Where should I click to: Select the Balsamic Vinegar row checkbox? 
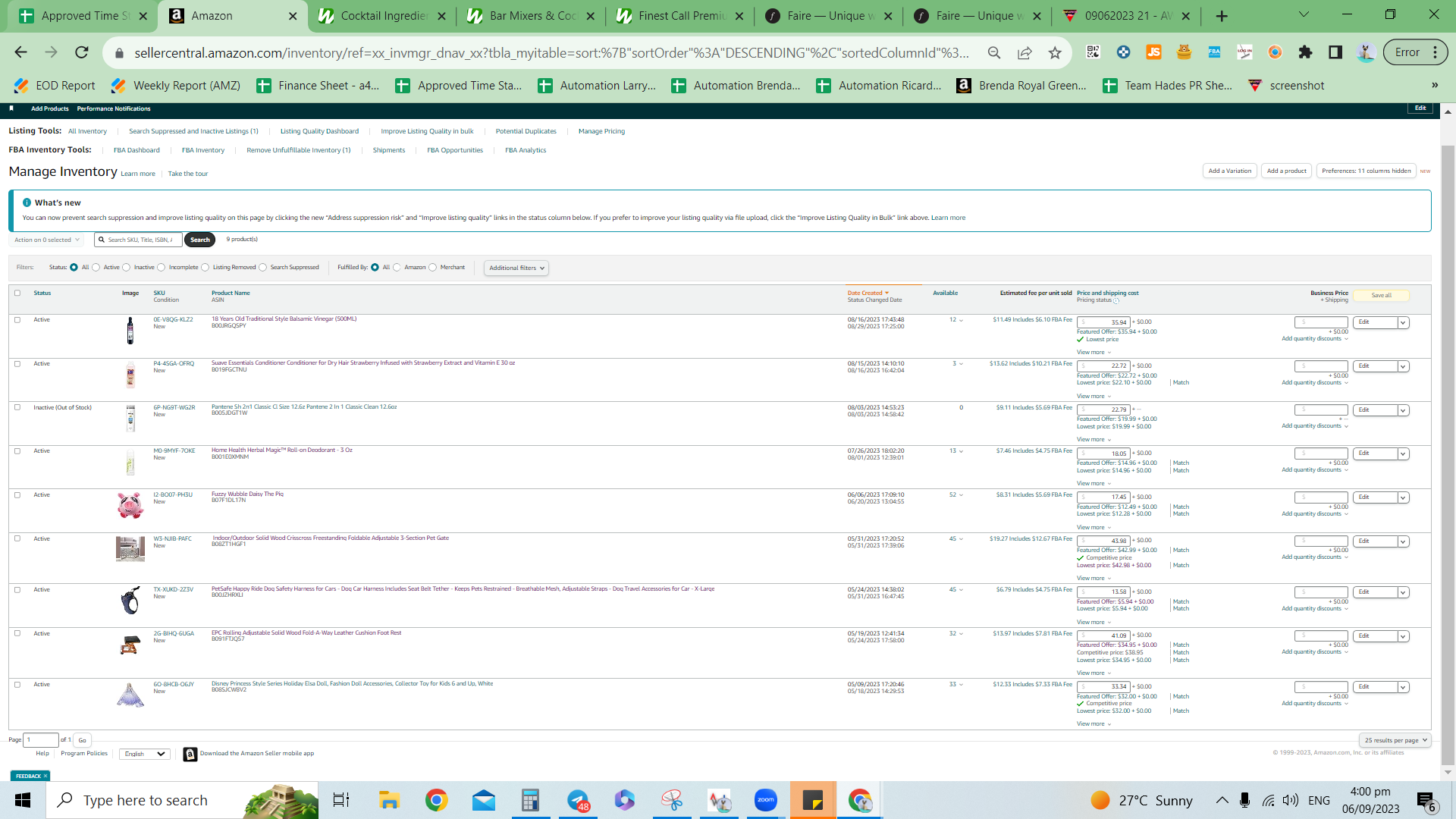pos(17,320)
